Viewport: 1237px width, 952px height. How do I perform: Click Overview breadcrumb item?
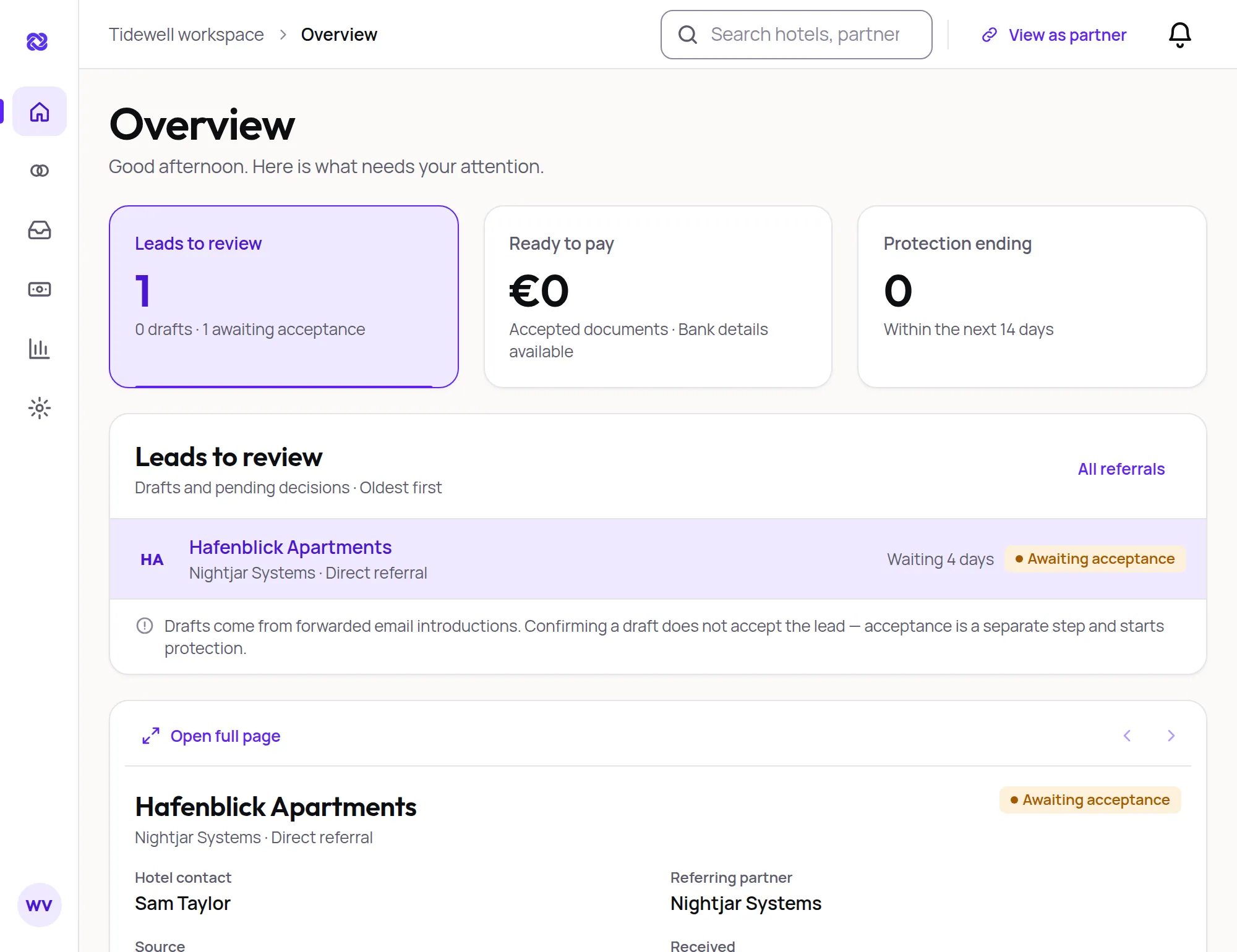[x=339, y=35]
